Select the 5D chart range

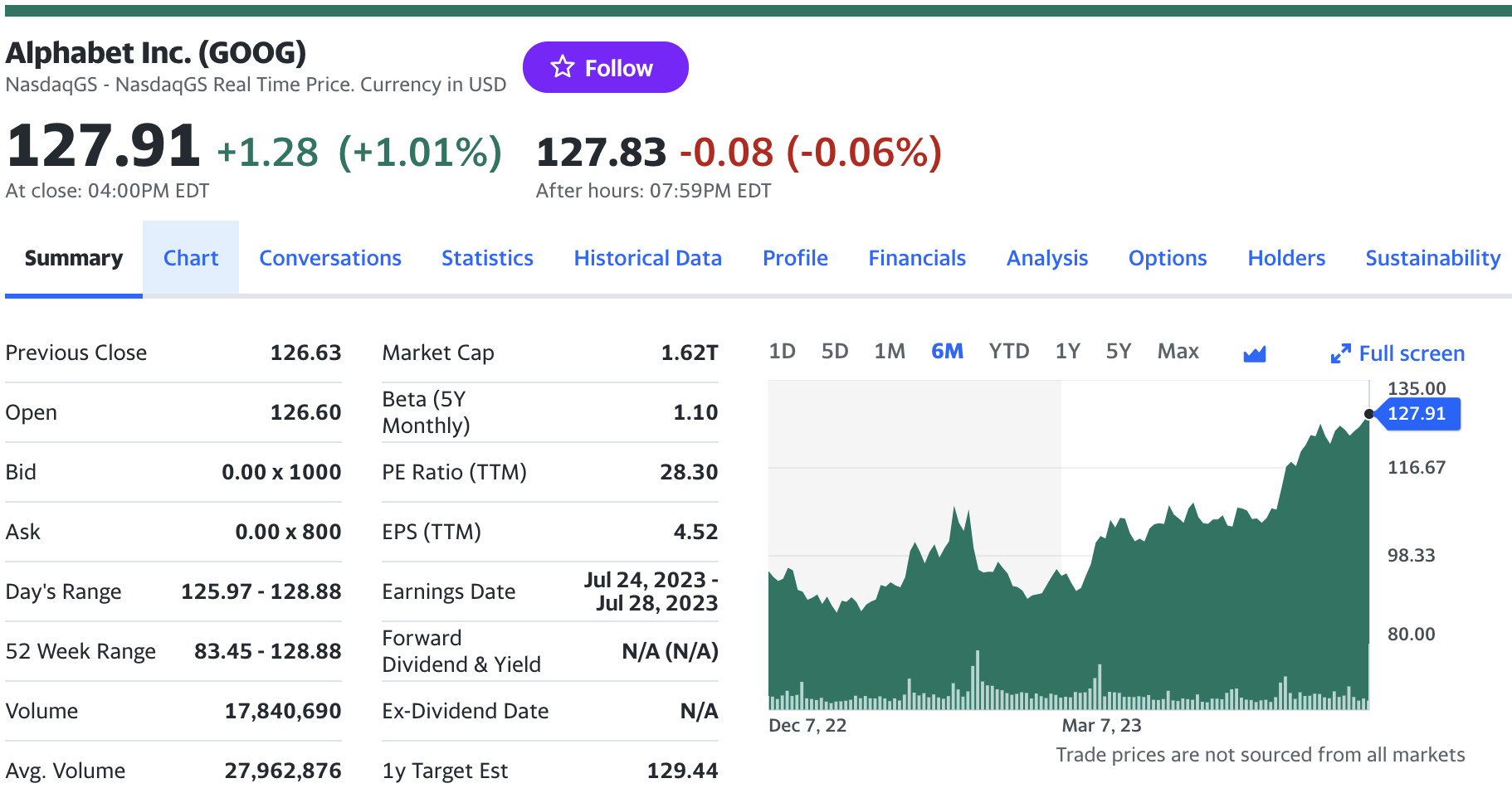coord(835,351)
